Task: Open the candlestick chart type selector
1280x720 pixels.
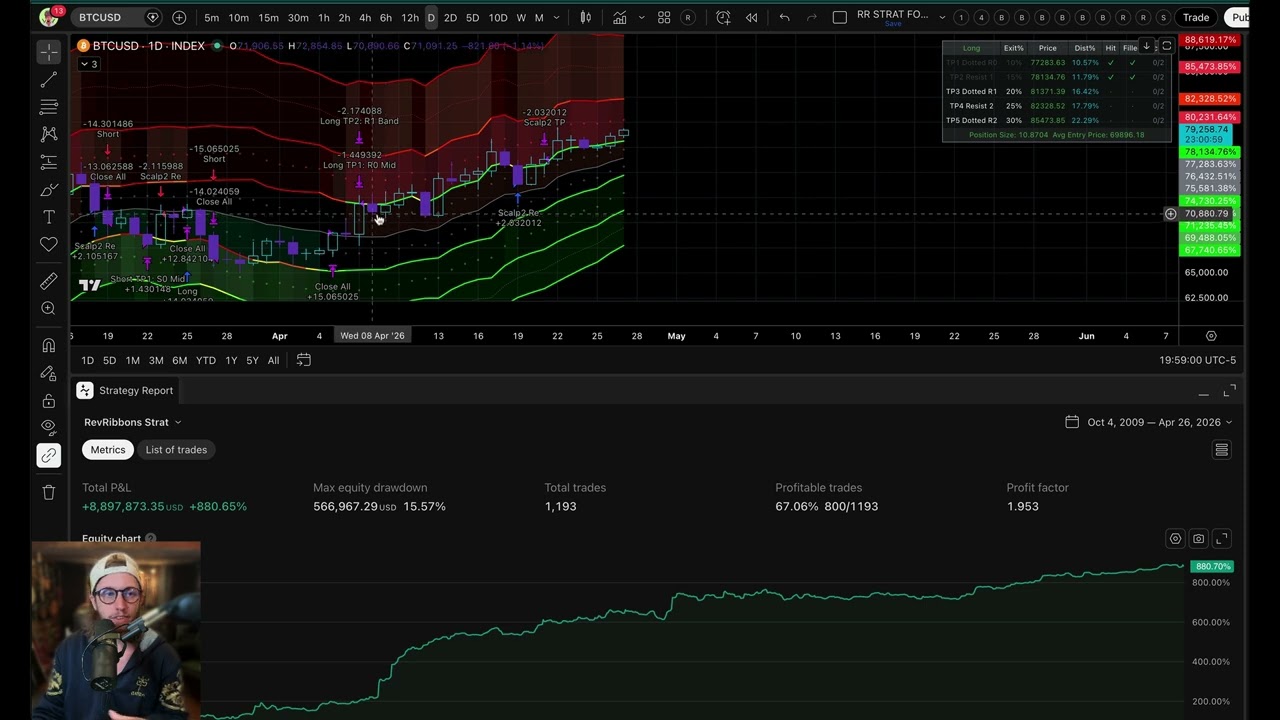Action: [586, 17]
